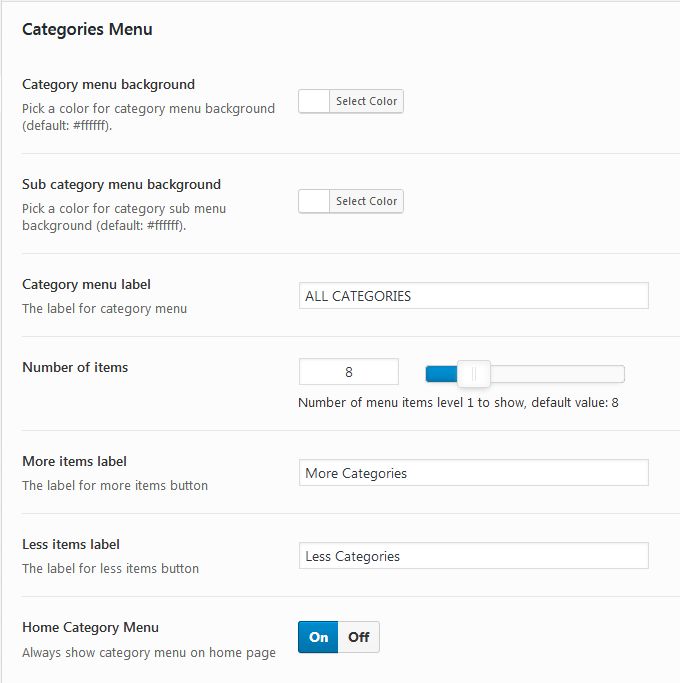680x683 pixels.
Task: Switch Home Category Menu to Off
Action: pyautogui.click(x=359, y=637)
